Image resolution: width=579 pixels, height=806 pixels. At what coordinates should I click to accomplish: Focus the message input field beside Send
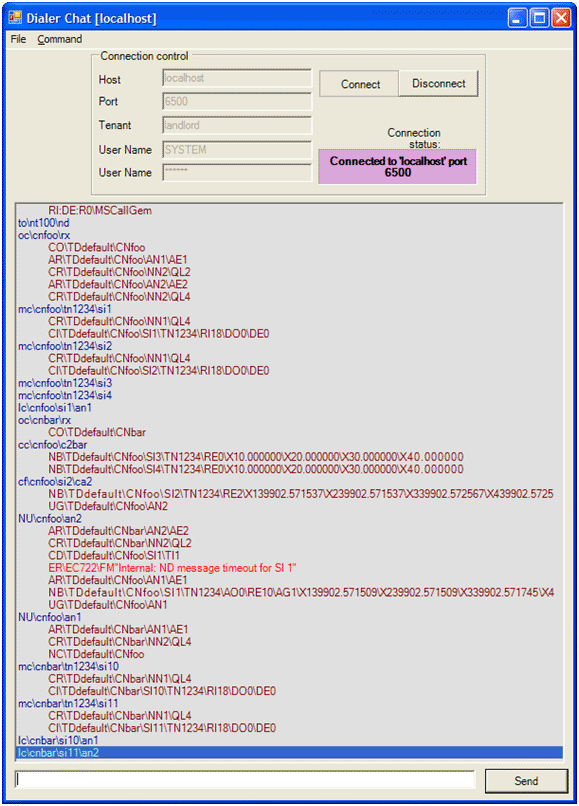click(x=245, y=780)
